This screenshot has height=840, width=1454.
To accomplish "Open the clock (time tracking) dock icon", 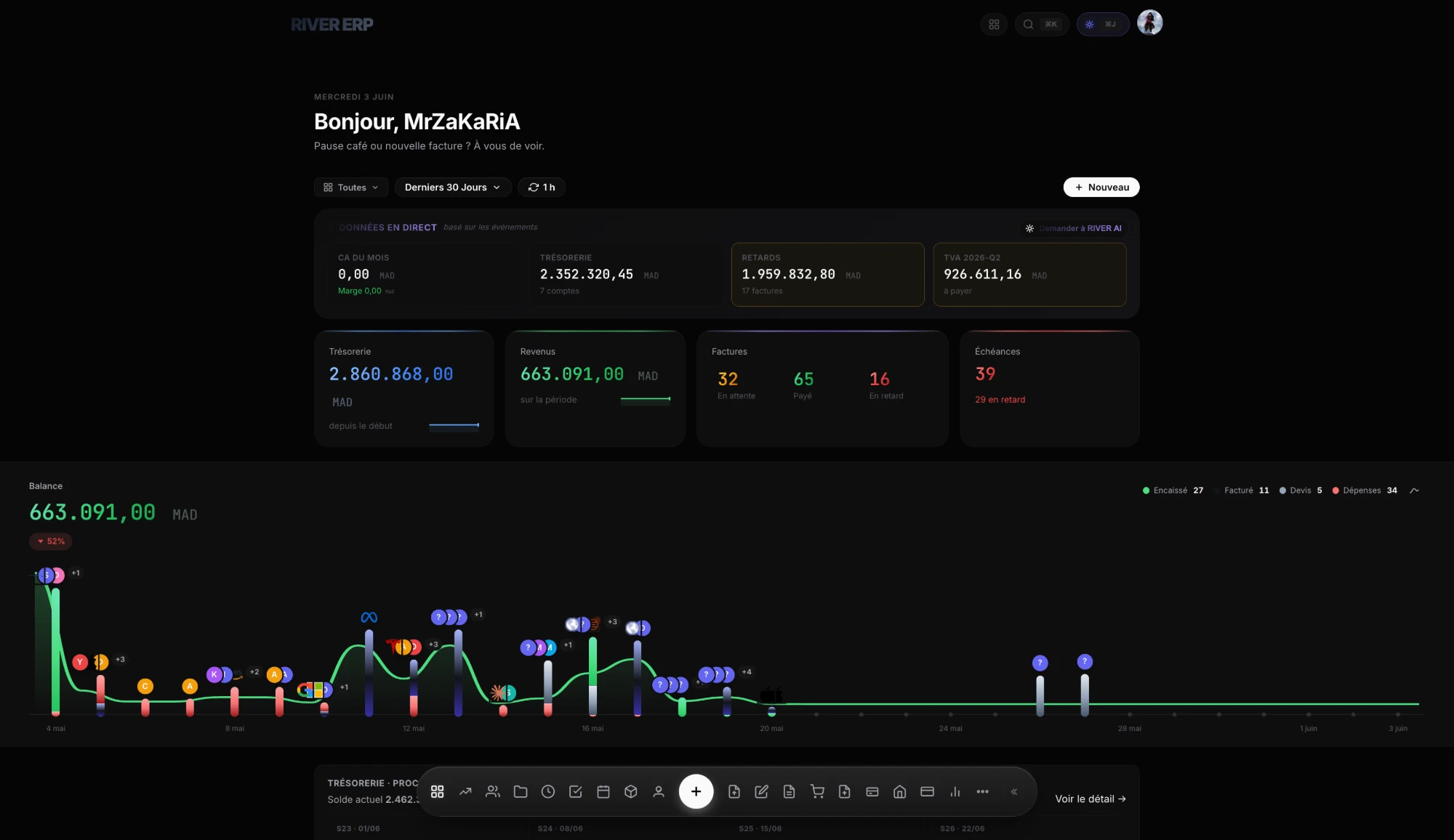I will [x=548, y=791].
